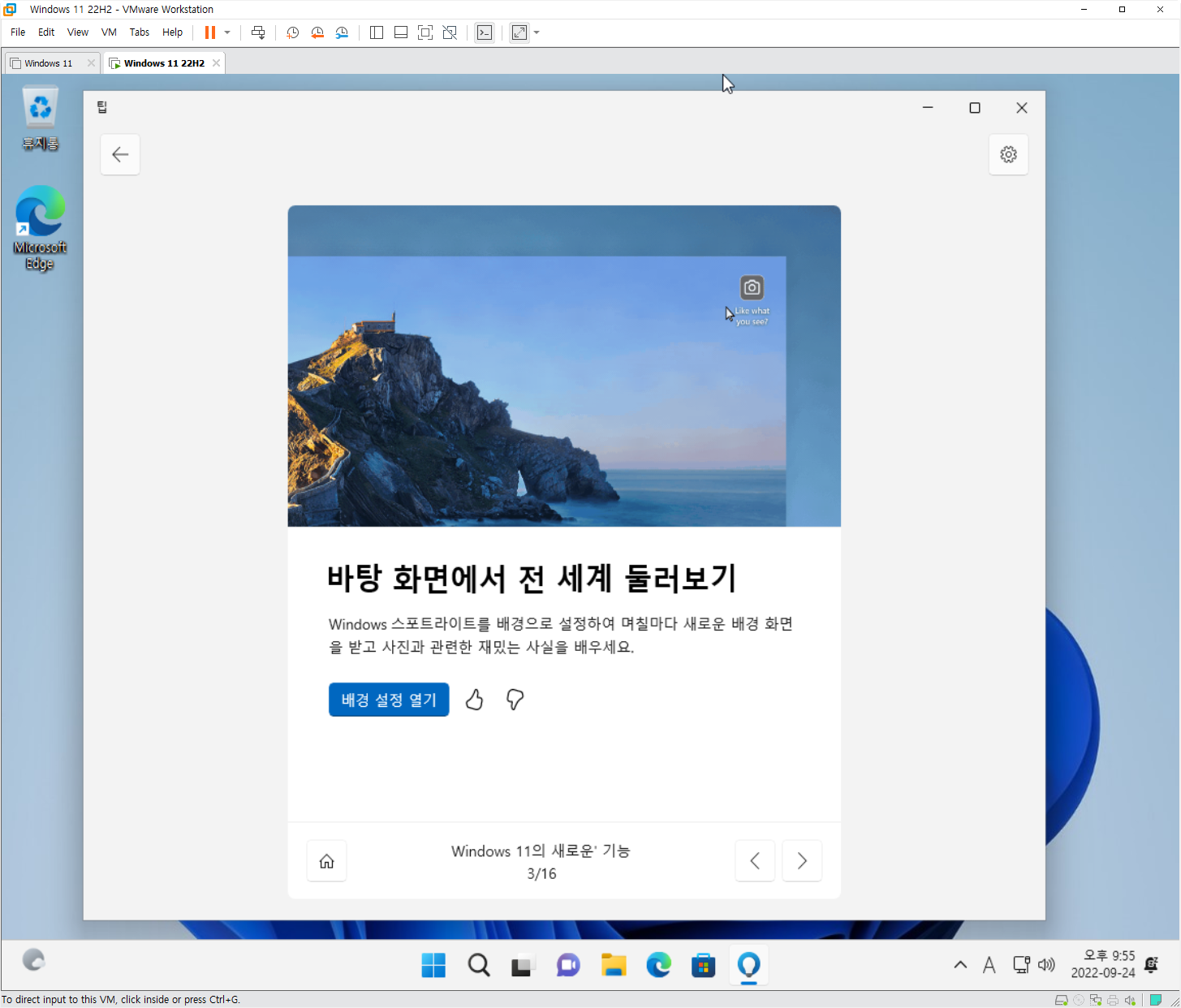Click the VMware status bar sound icon
1181x1008 pixels.
coord(1130,1000)
